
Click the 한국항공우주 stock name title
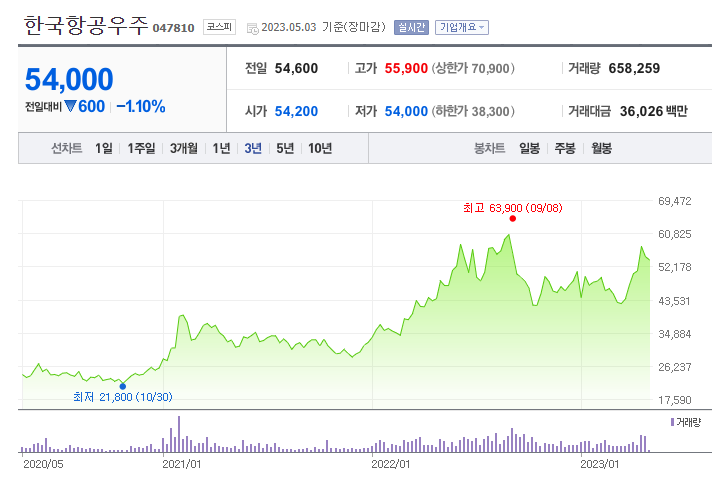[86, 25]
